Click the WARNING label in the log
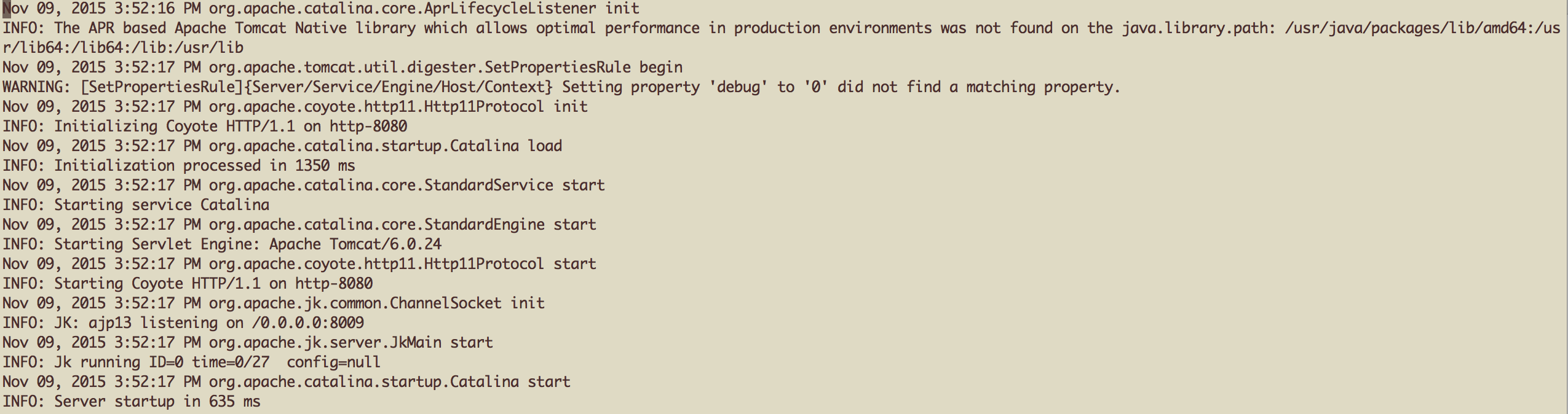Screen dimensions: 1568x414 tap(37, 87)
